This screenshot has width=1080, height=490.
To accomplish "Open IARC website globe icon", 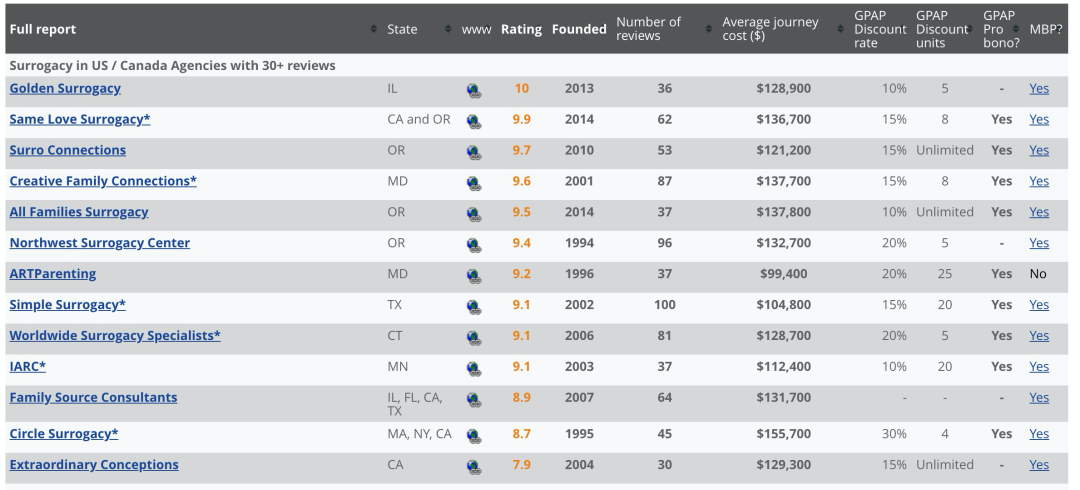I will coord(474,368).
